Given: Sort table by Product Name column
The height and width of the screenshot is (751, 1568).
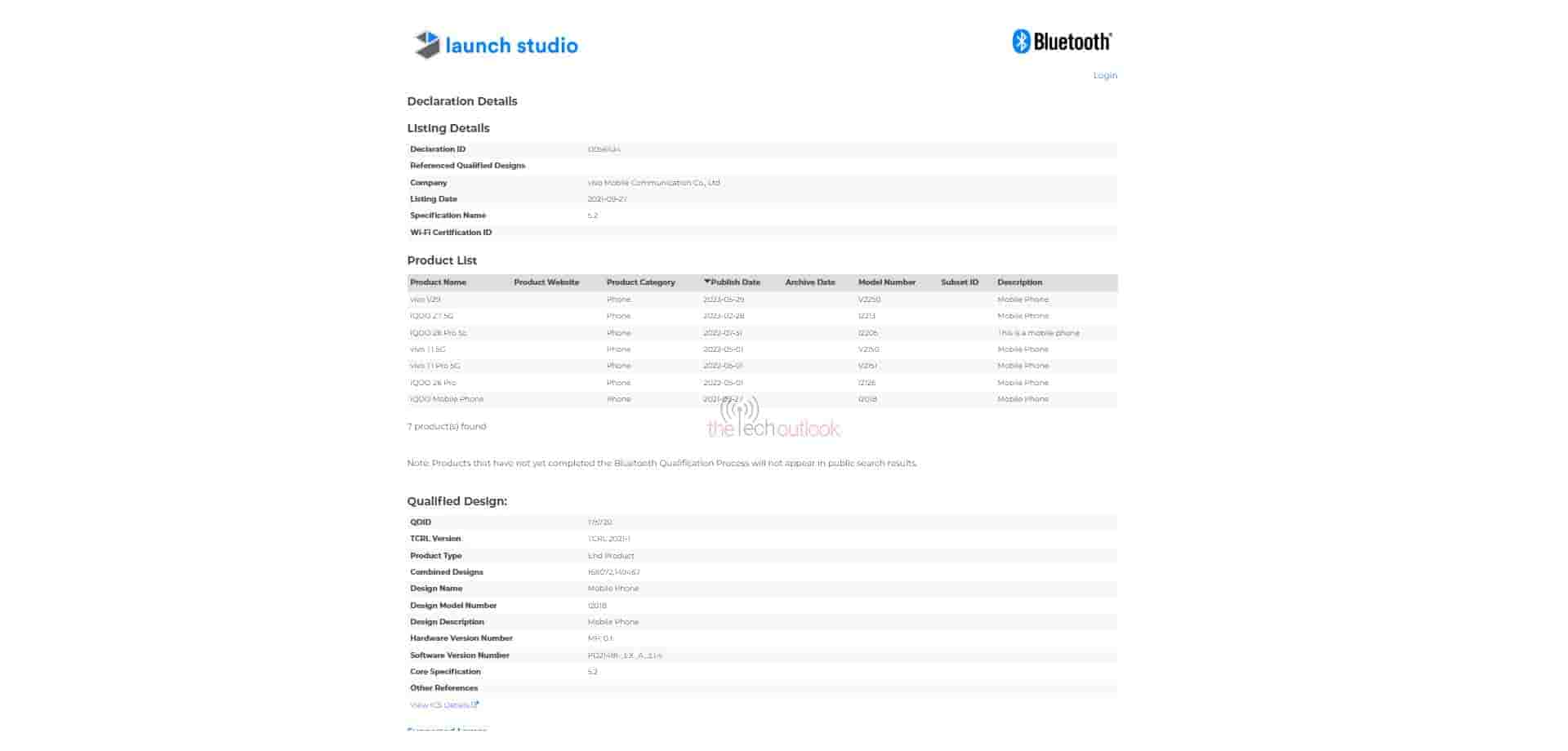Looking at the screenshot, I should pos(438,282).
